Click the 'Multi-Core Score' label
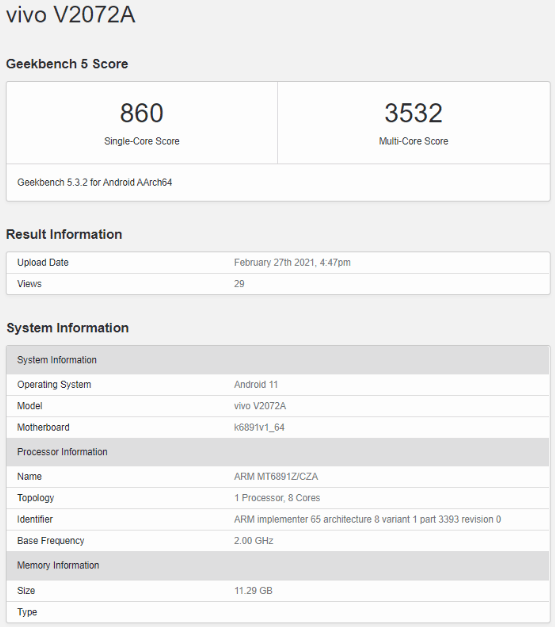555x627 pixels. pyautogui.click(x=413, y=141)
